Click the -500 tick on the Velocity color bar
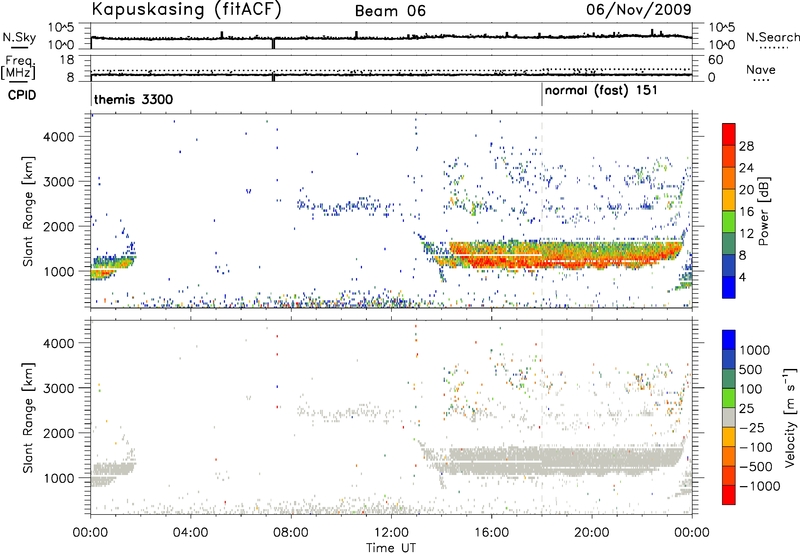 click(x=756, y=467)
